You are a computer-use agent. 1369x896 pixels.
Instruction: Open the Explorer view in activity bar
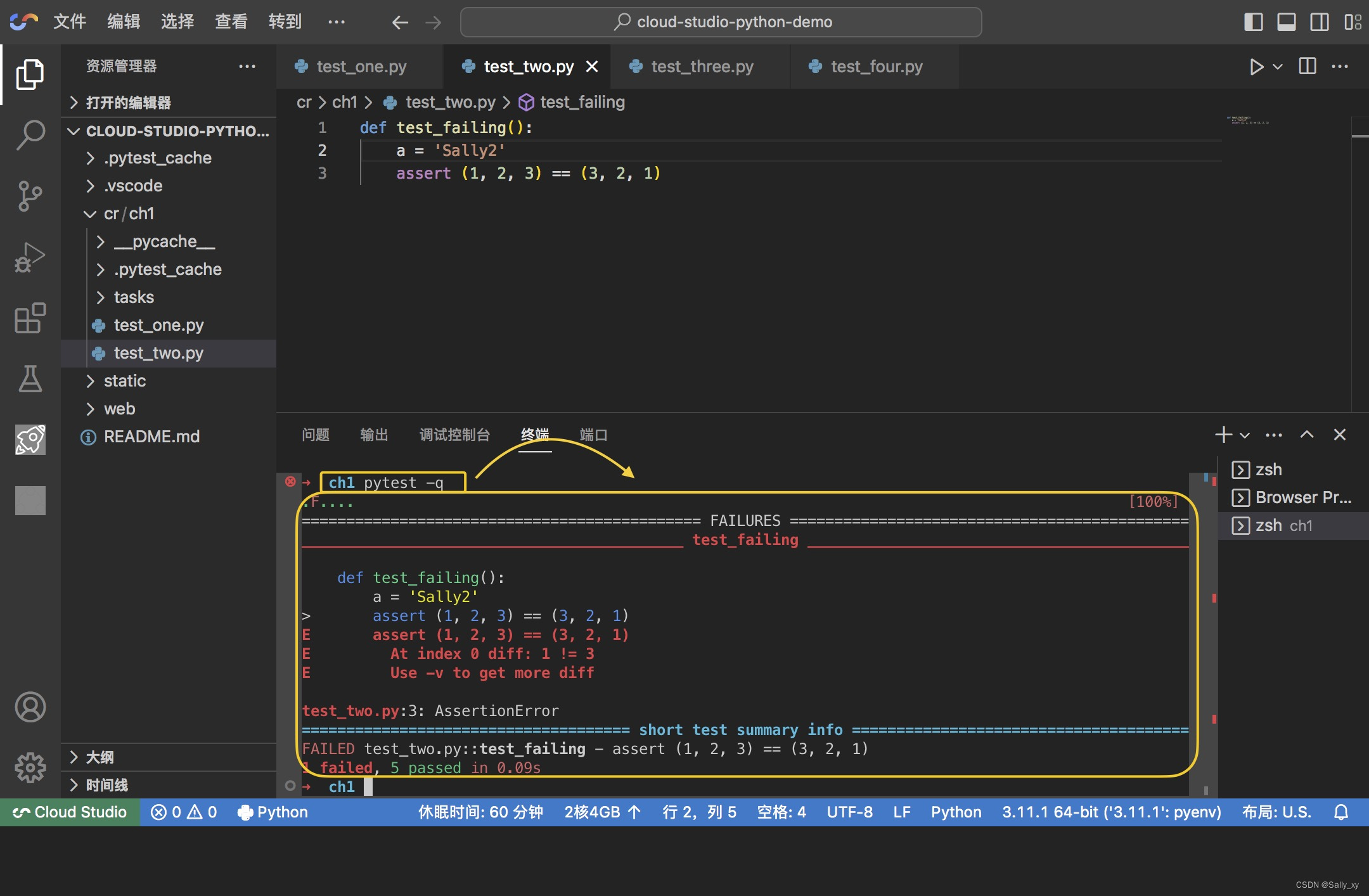(30, 75)
